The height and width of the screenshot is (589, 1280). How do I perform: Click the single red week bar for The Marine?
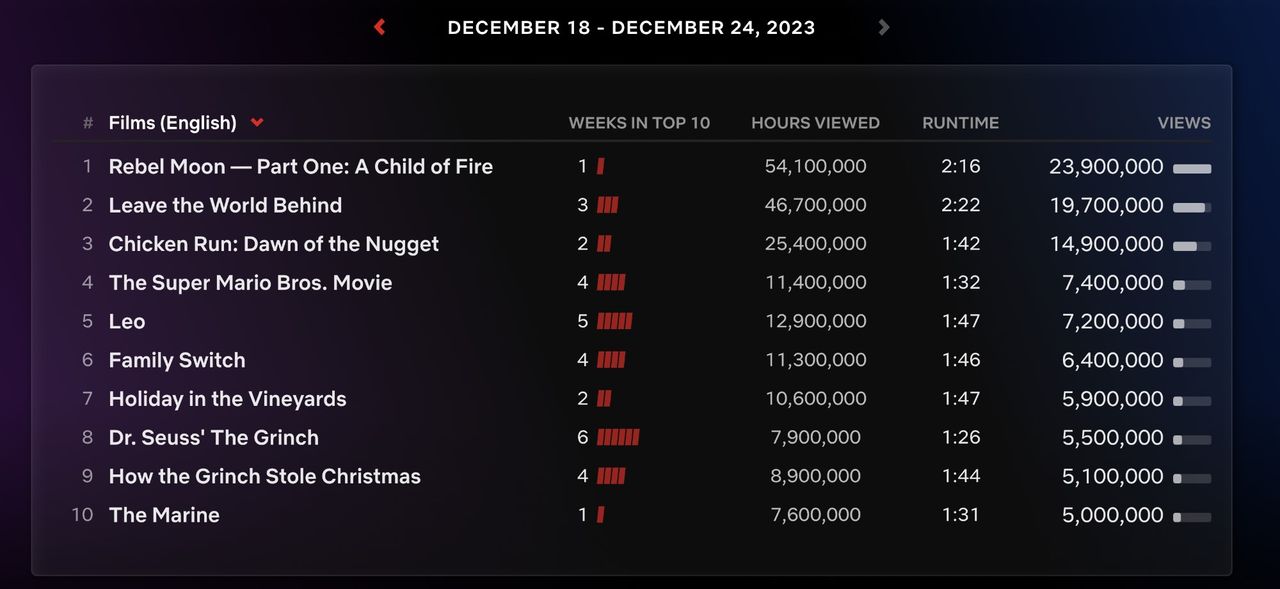tap(601, 515)
